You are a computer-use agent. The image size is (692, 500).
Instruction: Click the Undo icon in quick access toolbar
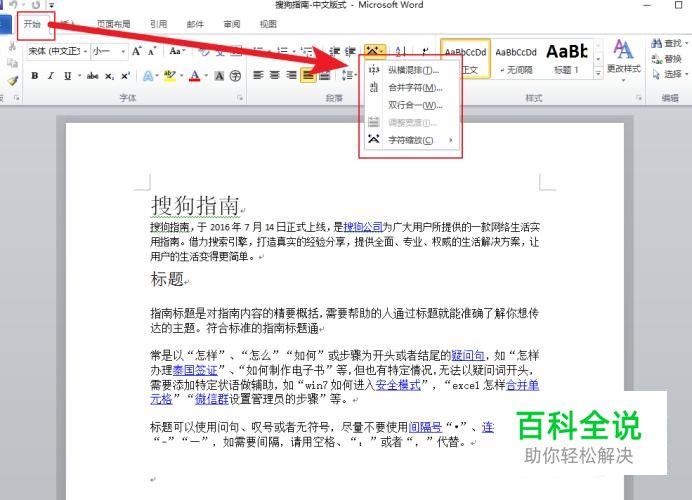(x=14, y=5)
